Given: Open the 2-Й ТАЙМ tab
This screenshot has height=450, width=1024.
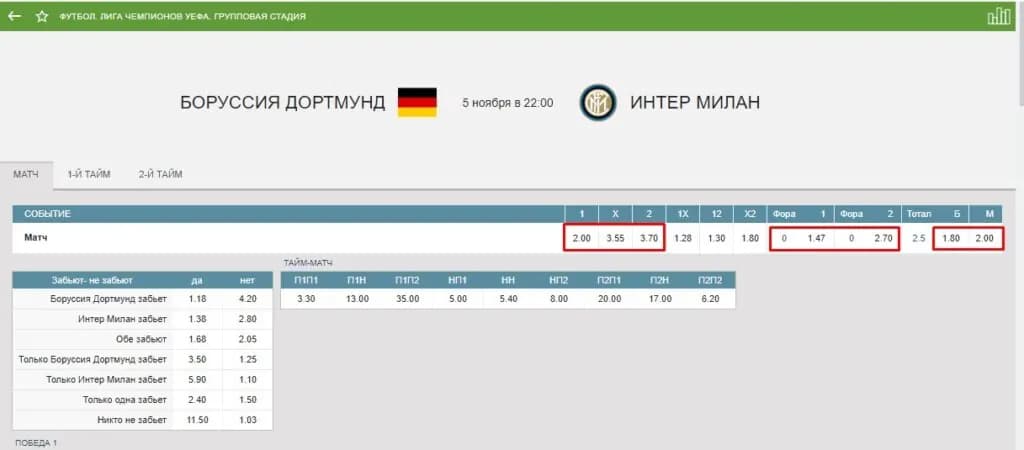Looking at the screenshot, I should (161, 174).
